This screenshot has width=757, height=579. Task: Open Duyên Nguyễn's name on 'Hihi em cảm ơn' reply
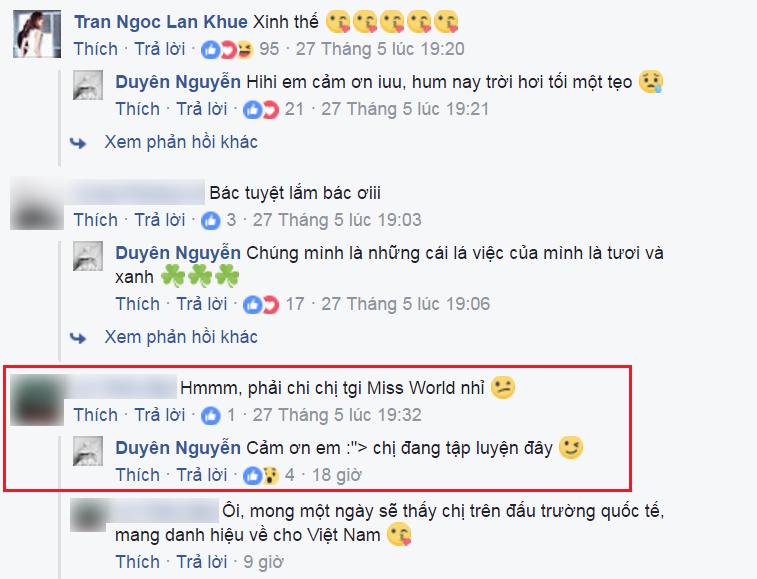point(178,82)
